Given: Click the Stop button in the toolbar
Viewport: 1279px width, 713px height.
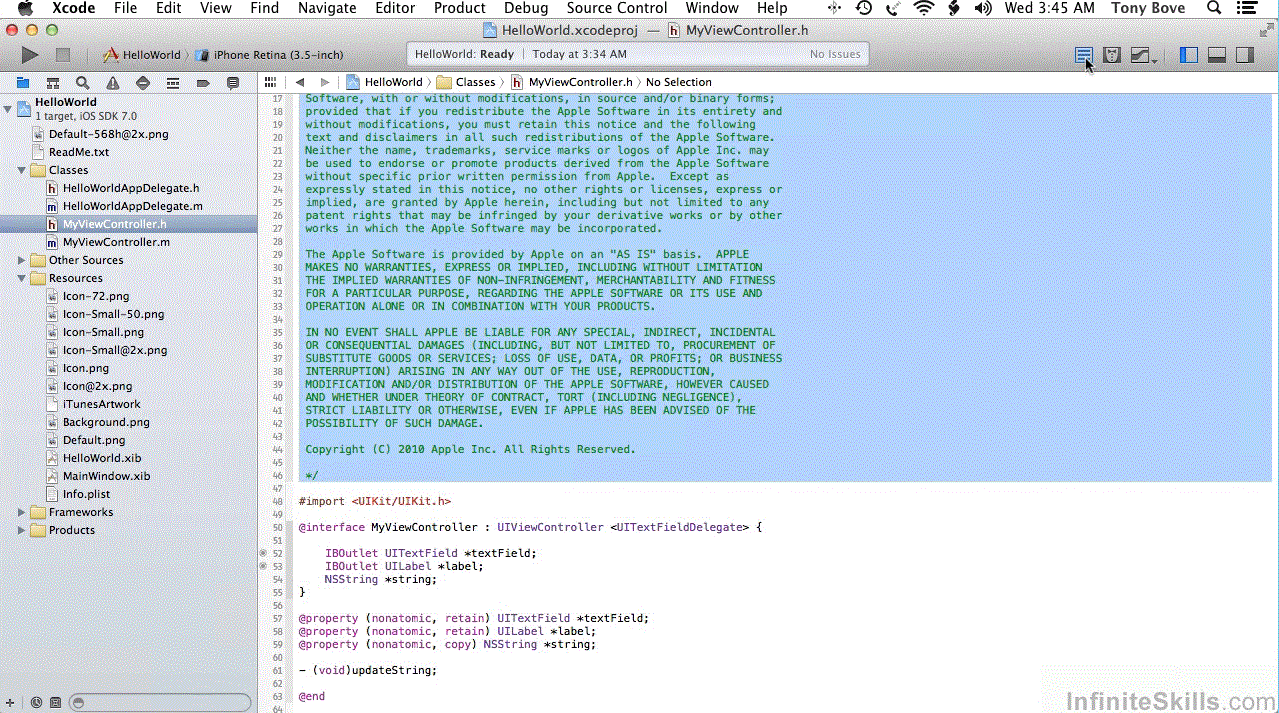Looking at the screenshot, I should 62,55.
